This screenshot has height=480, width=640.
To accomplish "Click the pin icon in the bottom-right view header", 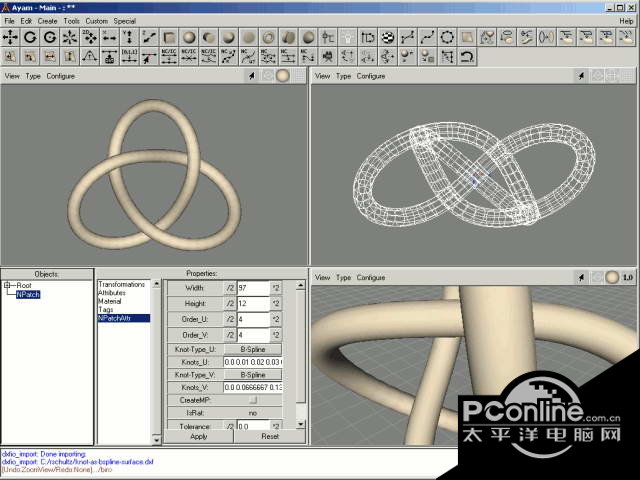I will pos(579,277).
